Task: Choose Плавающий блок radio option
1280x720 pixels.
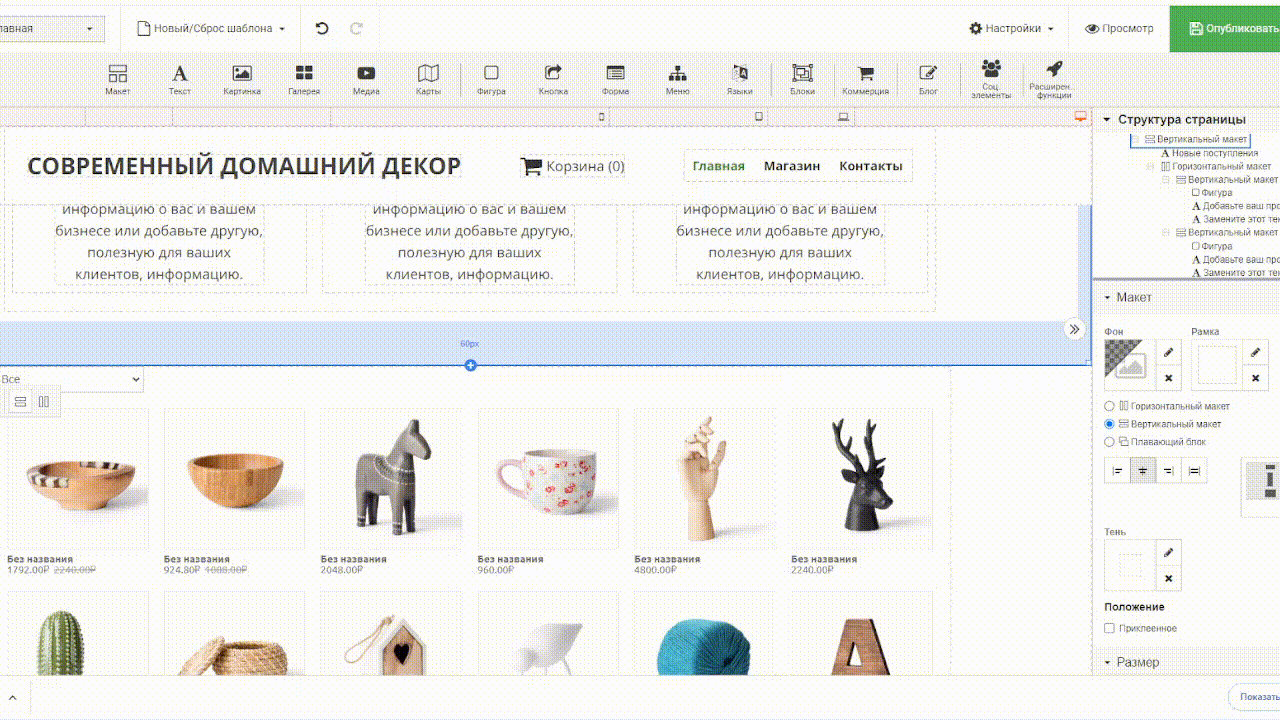Action: pyautogui.click(x=1109, y=442)
